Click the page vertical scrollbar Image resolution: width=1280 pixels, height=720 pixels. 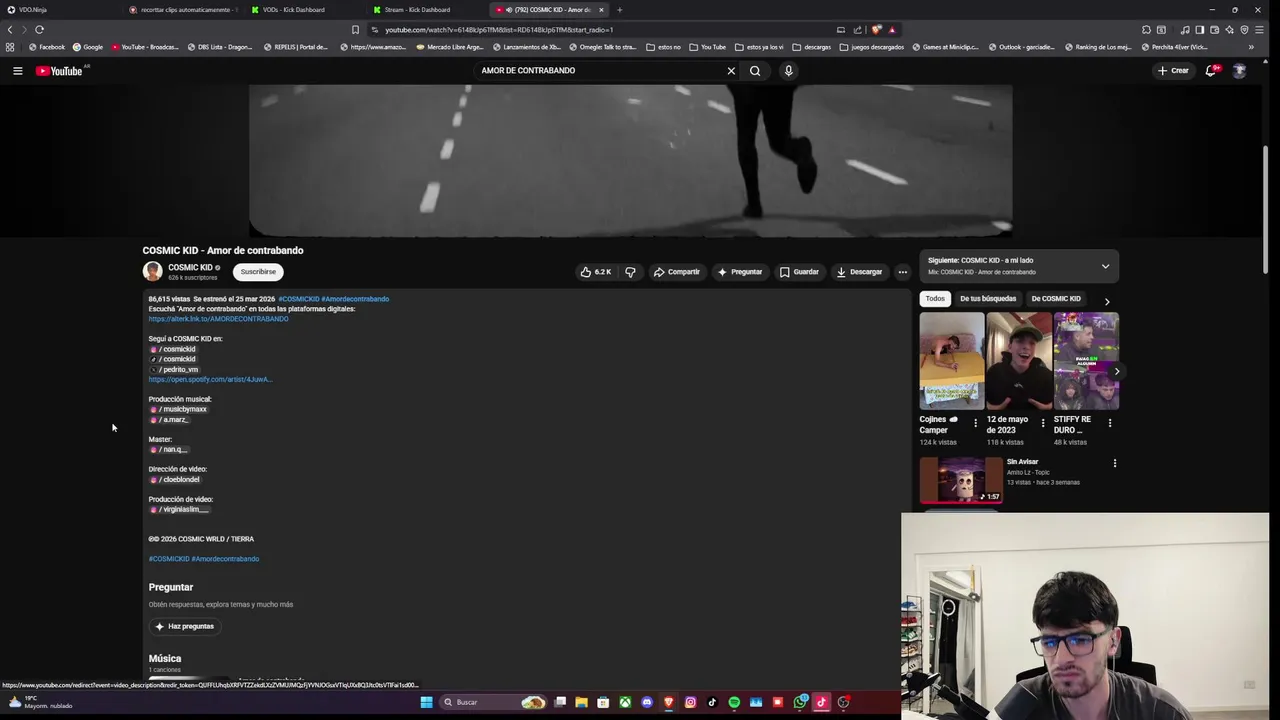point(1265,210)
